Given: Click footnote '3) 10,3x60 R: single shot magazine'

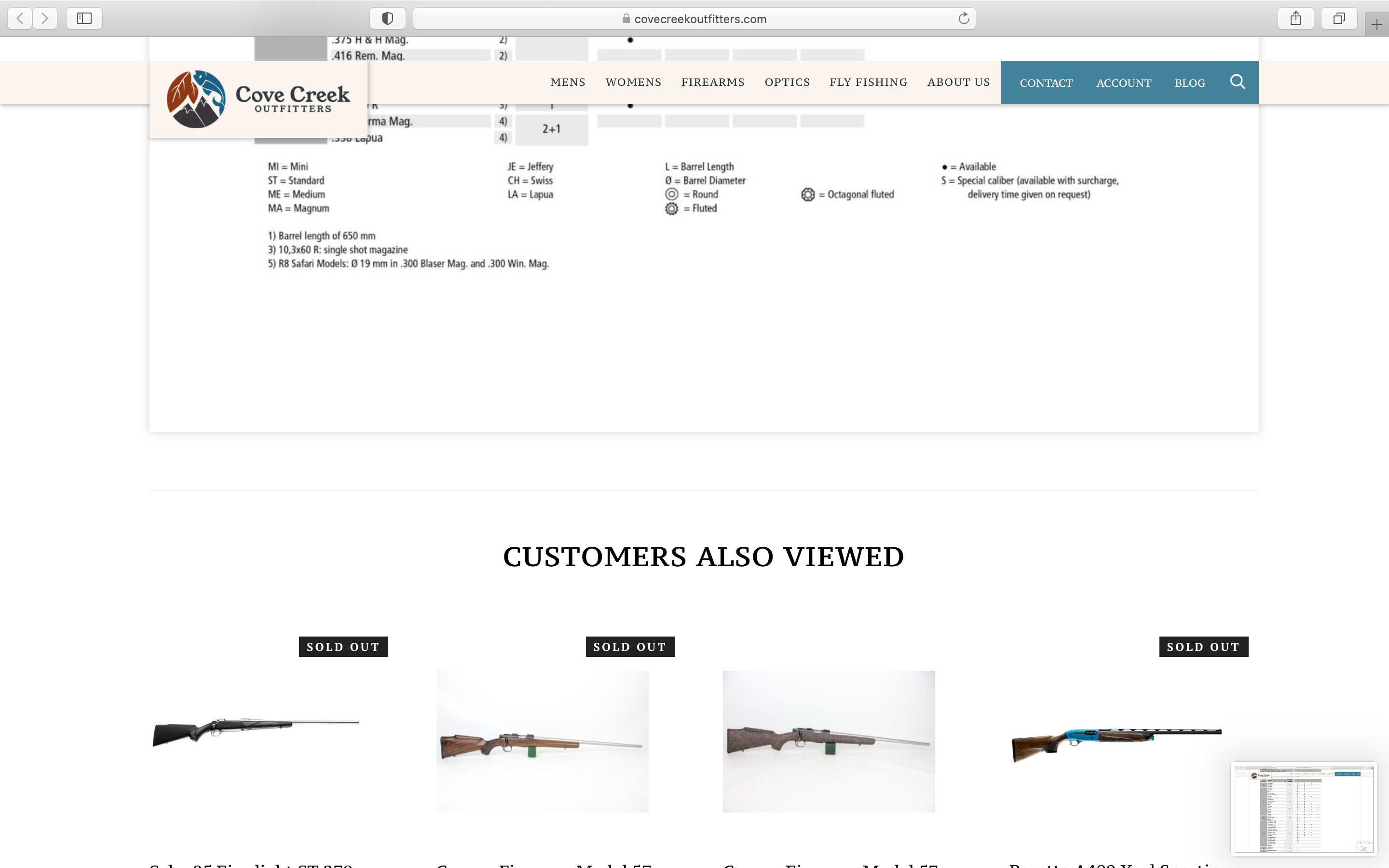Looking at the screenshot, I should tap(338, 250).
